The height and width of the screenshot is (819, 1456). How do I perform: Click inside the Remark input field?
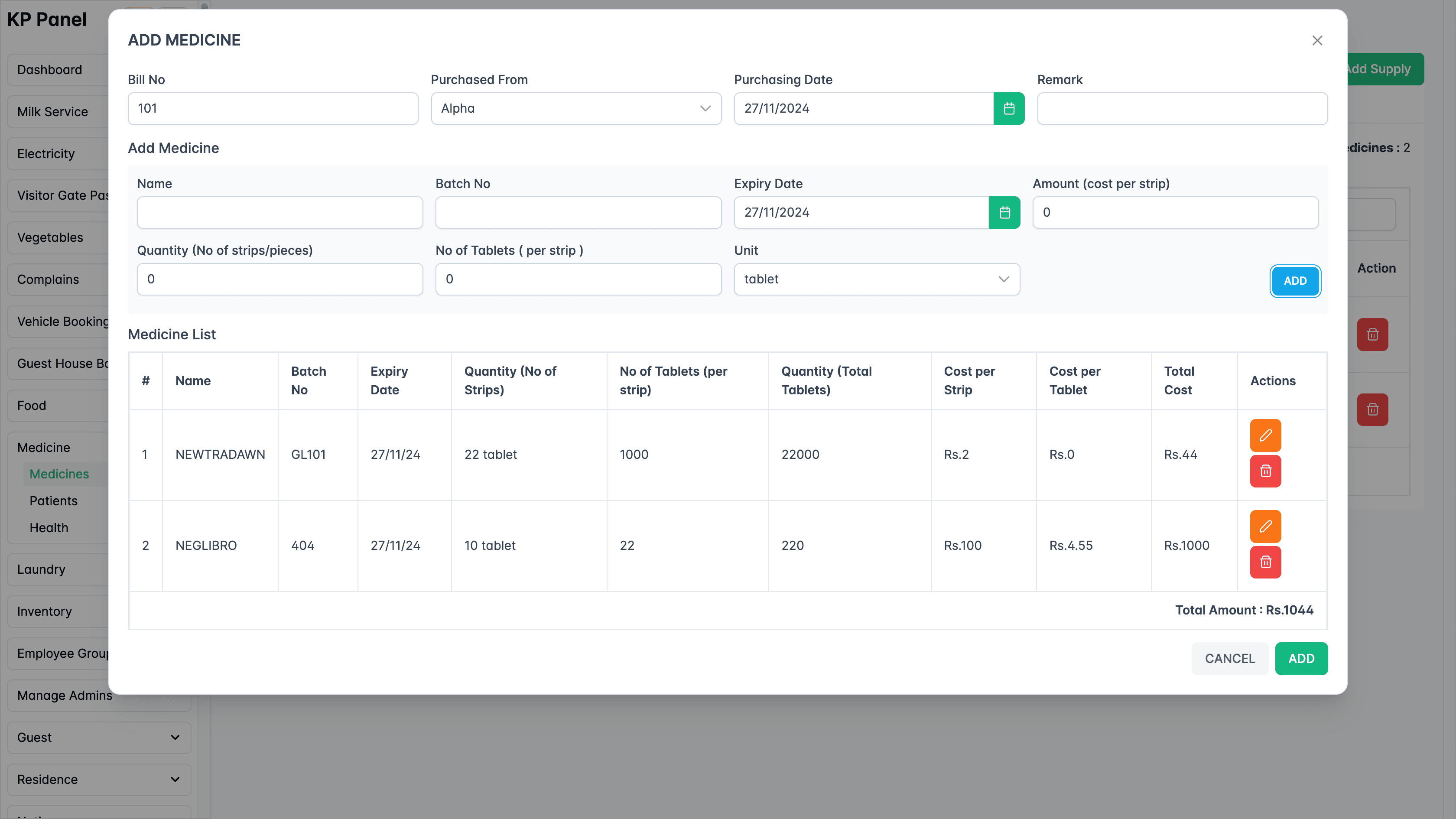(x=1183, y=108)
